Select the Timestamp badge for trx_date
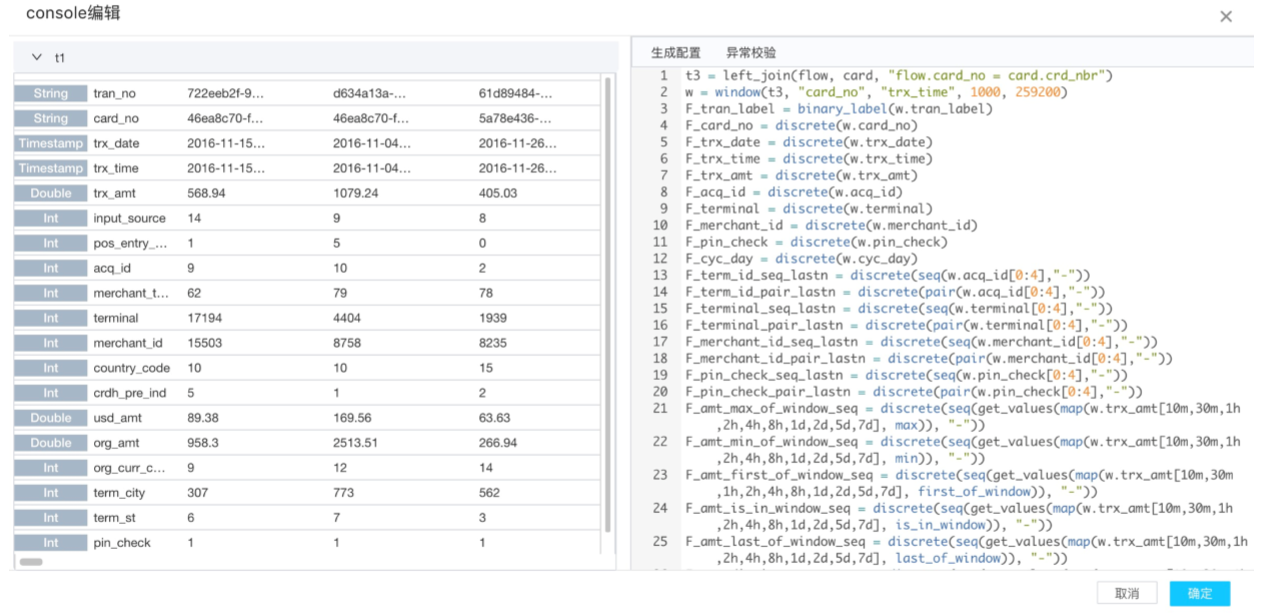 50,144
